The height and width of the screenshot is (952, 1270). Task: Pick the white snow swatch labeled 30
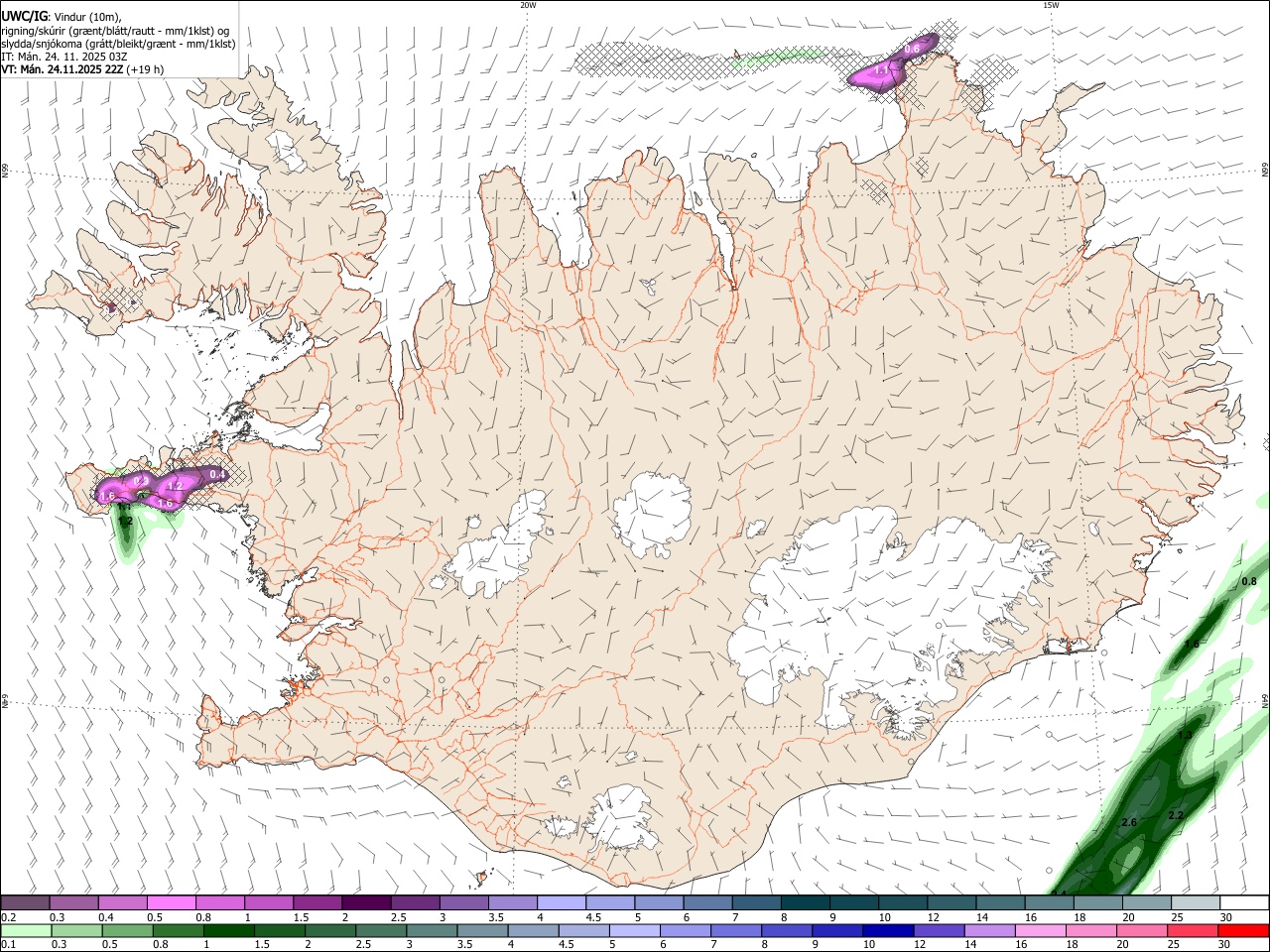tap(1245, 902)
